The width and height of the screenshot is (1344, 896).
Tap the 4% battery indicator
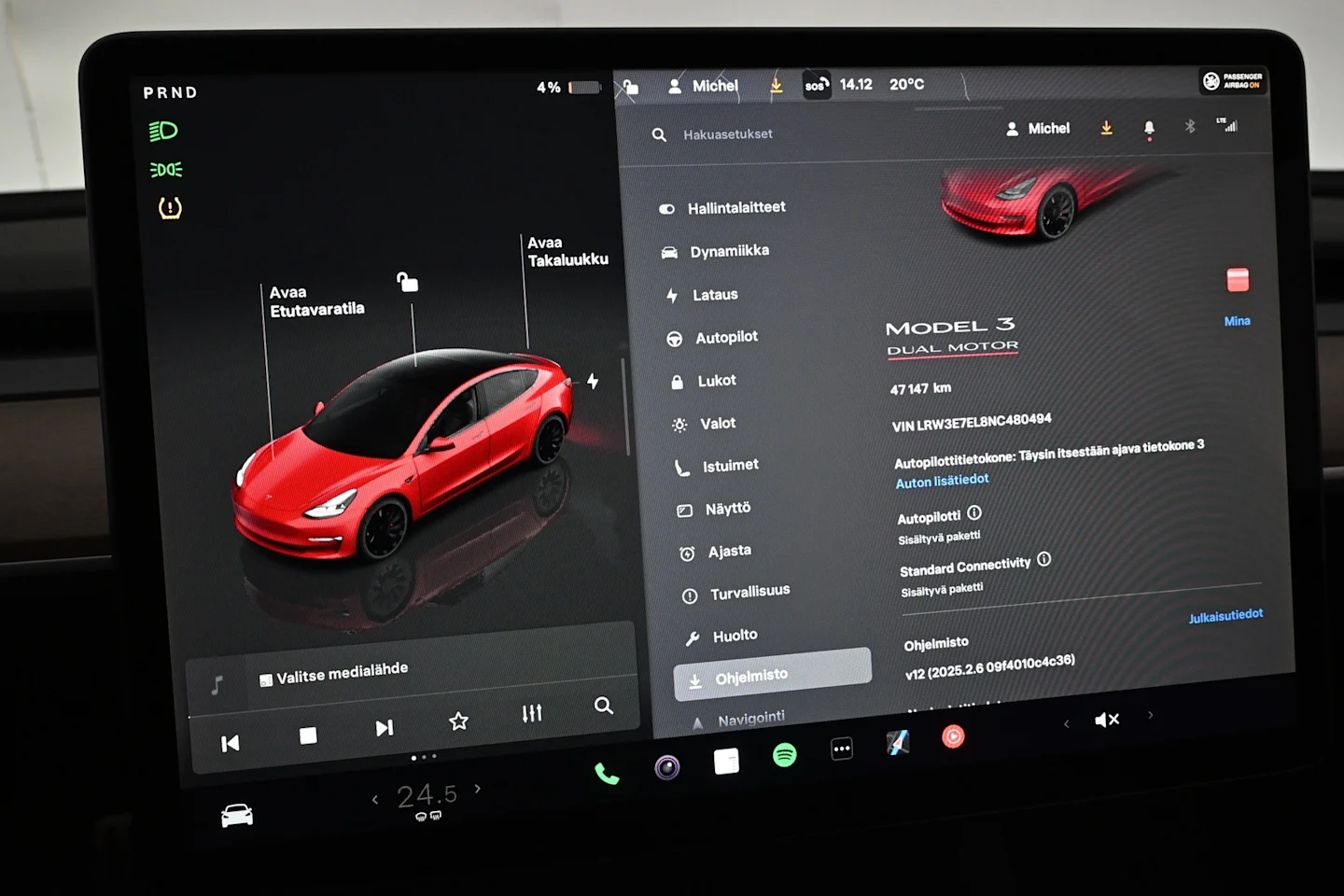pyautogui.click(x=568, y=88)
